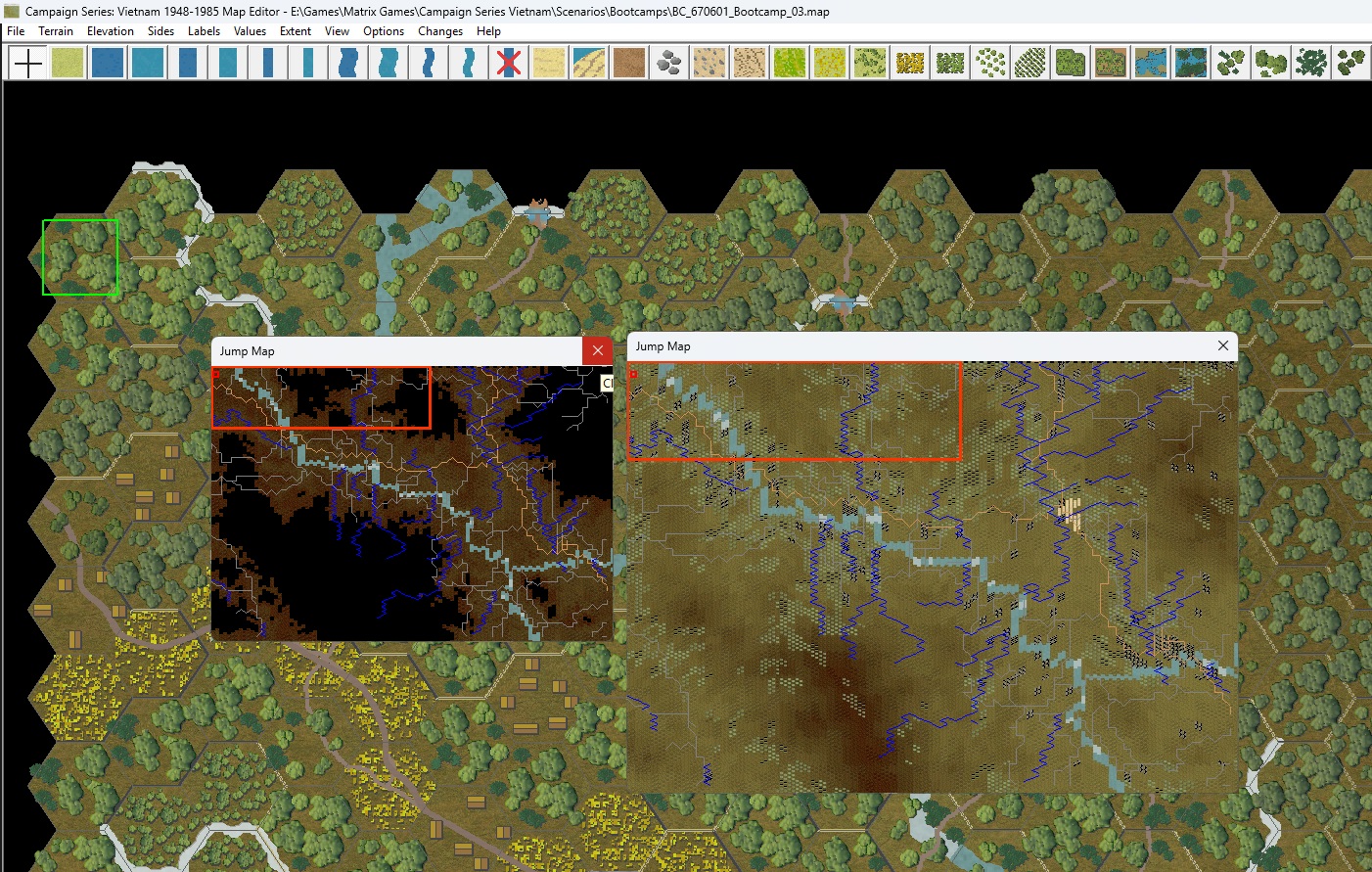Open the Values menu
The height and width of the screenshot is (872, 1372).
click(x=250, y=31)
